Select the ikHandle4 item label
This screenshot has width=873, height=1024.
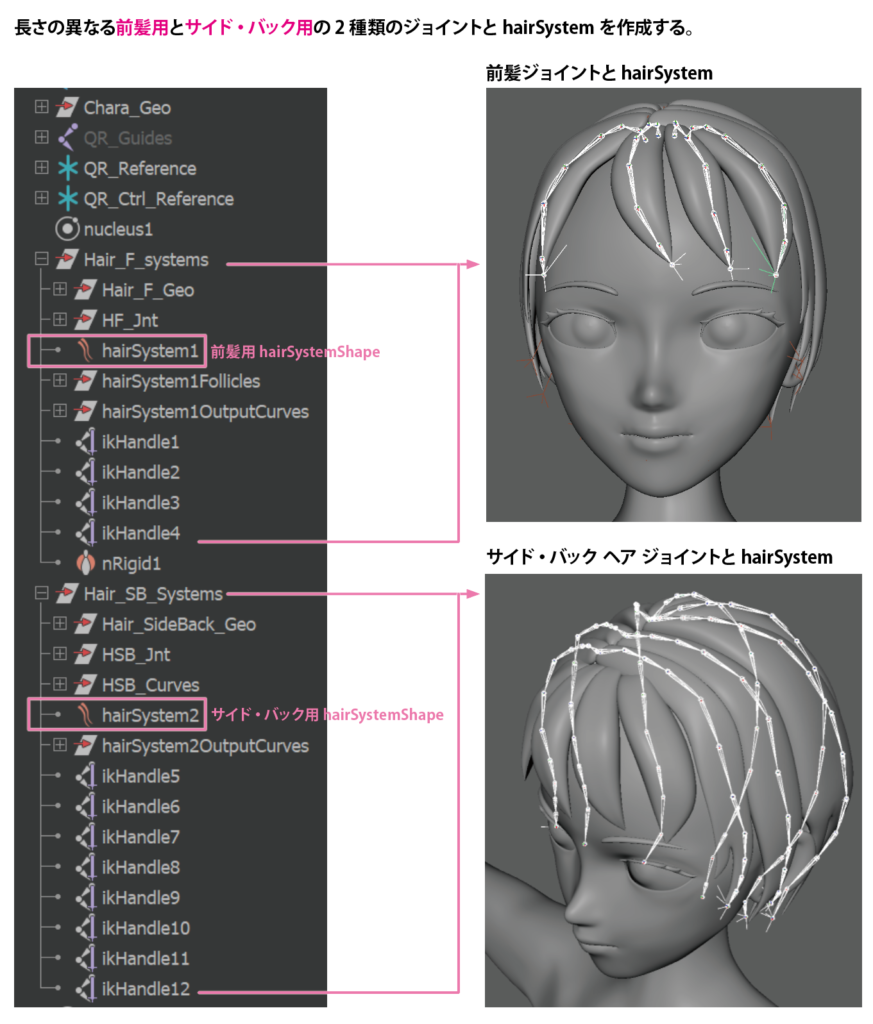(141, 533)
